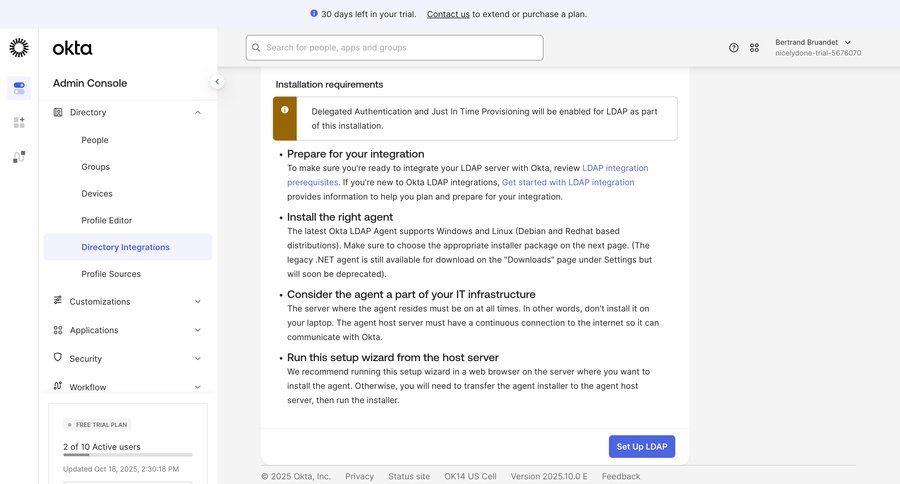Viewport: 900px width, 484px height.
Task: Open the workflow connector icon in left rail
Action: point(19,157)
